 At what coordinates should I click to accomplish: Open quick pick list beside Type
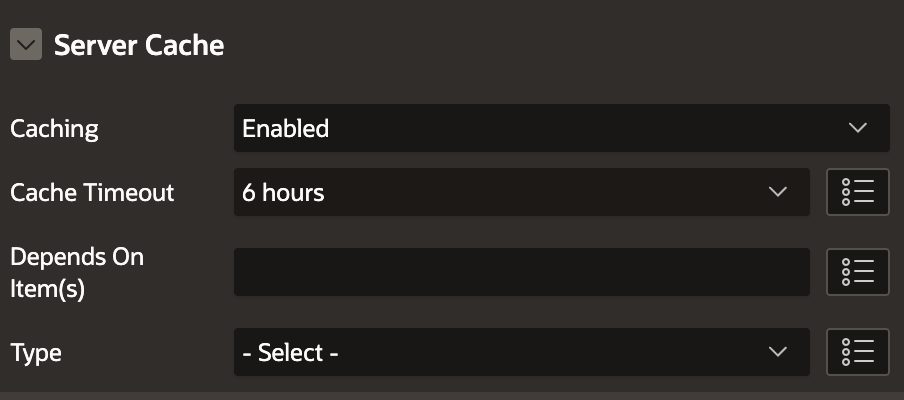tap(858, 352)
